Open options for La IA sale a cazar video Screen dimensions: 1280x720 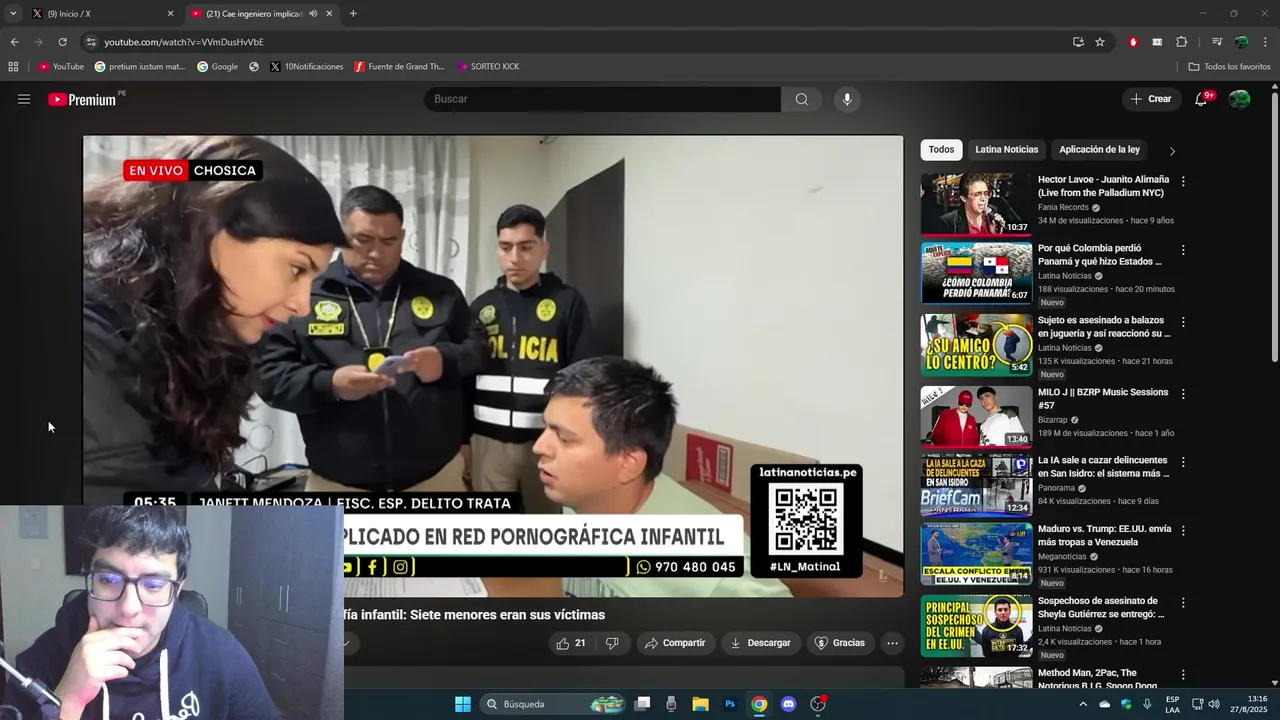[1183, 462]
